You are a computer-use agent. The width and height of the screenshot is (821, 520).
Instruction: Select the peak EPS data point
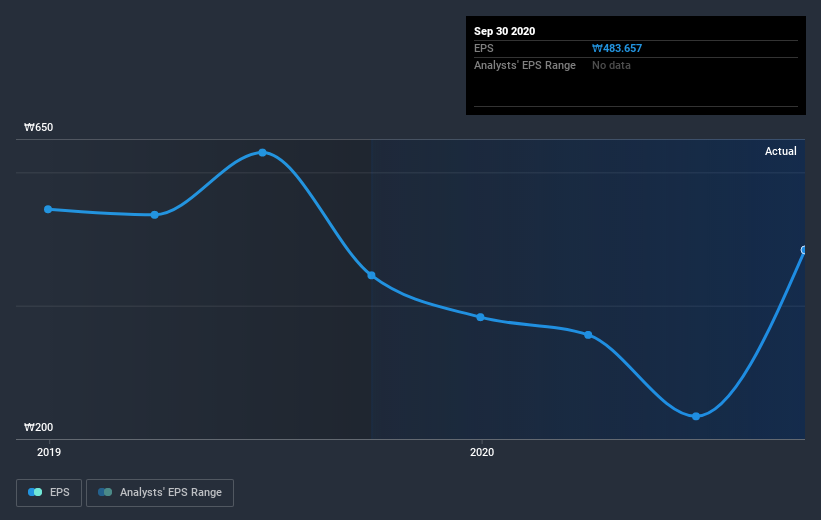(x=262, y=152)
